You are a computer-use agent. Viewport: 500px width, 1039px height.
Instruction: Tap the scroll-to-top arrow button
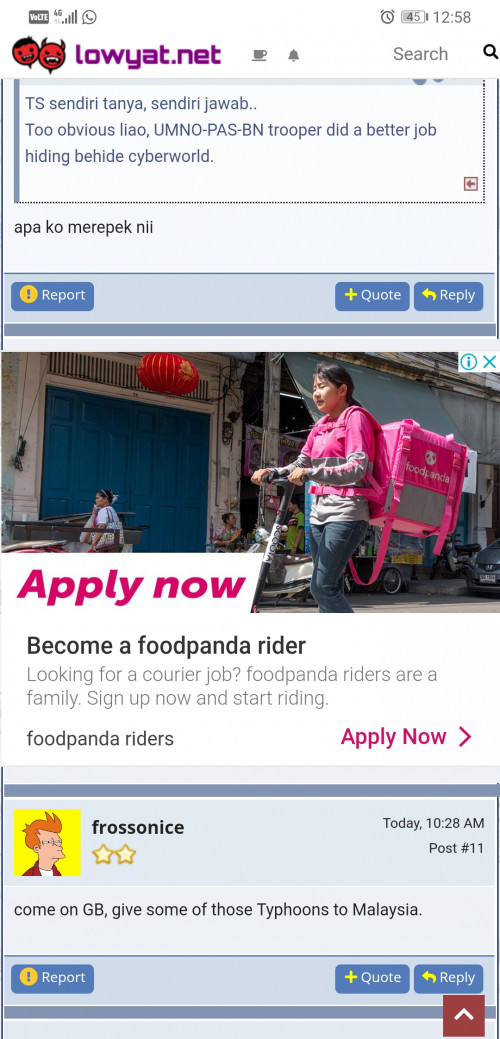(x=464, y=1014)
